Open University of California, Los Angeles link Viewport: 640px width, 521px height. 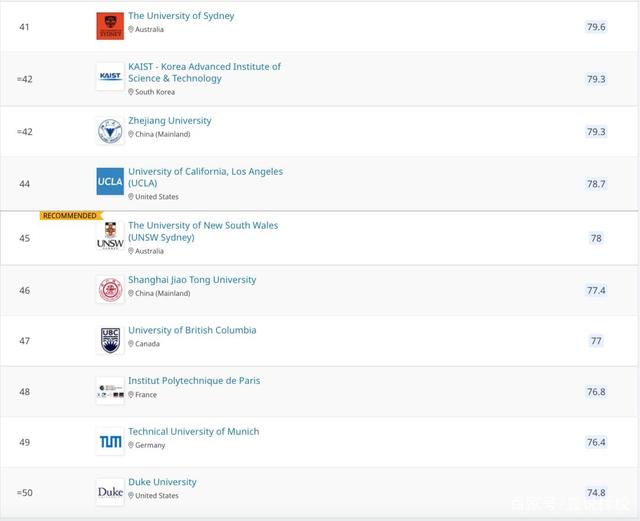pos(205,177)
